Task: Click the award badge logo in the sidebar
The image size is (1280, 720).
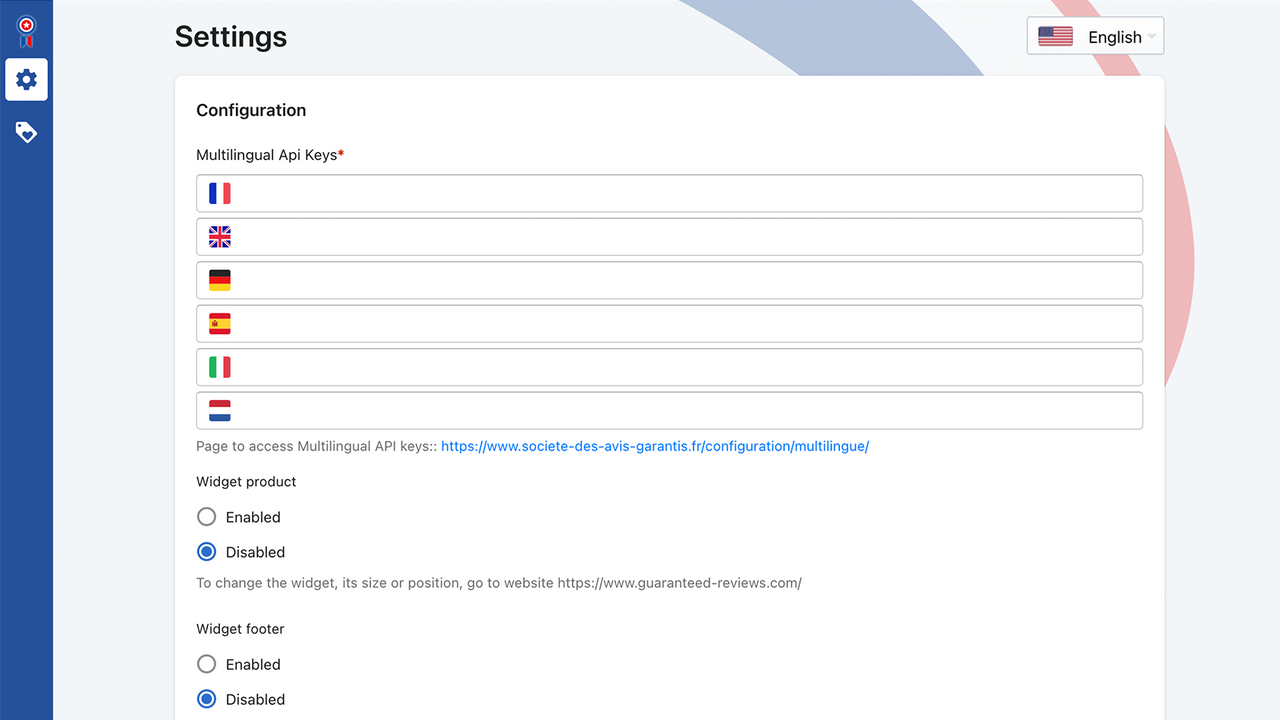Action: coord(26,29)
